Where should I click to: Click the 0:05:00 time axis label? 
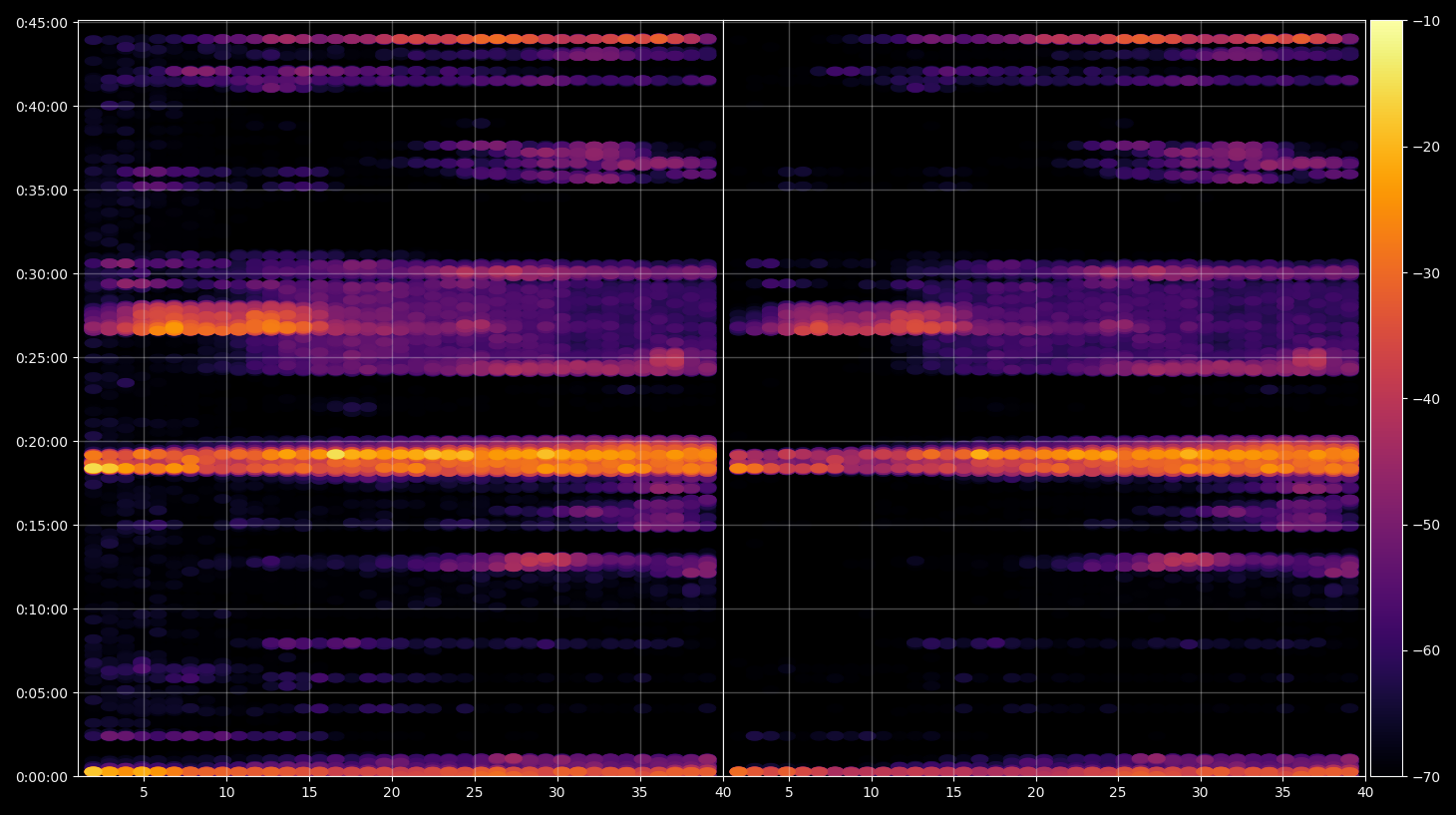click(x=42, y=693)
